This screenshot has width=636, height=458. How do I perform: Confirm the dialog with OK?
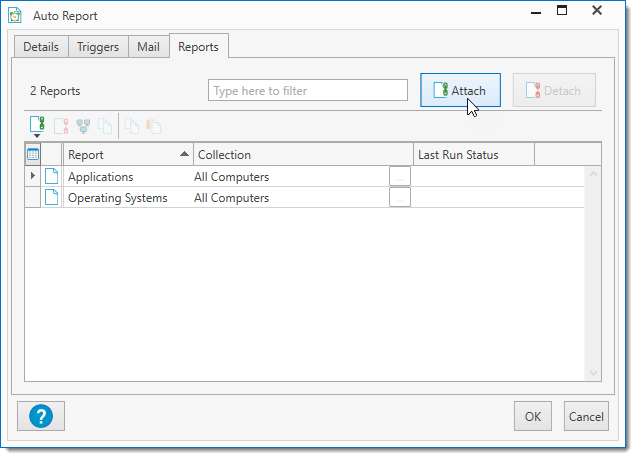tap(533, 416)
